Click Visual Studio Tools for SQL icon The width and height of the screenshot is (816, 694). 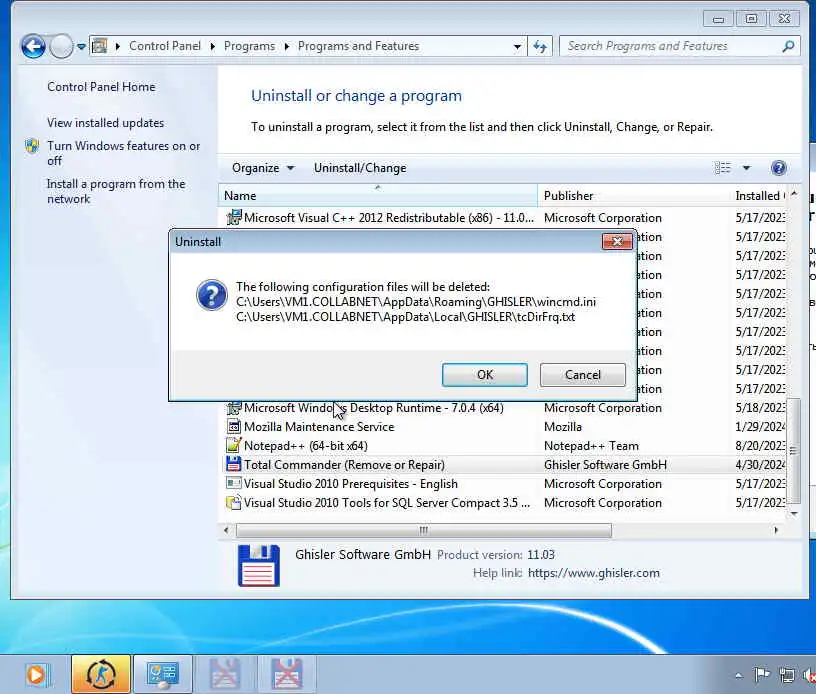tap(234, 503)
